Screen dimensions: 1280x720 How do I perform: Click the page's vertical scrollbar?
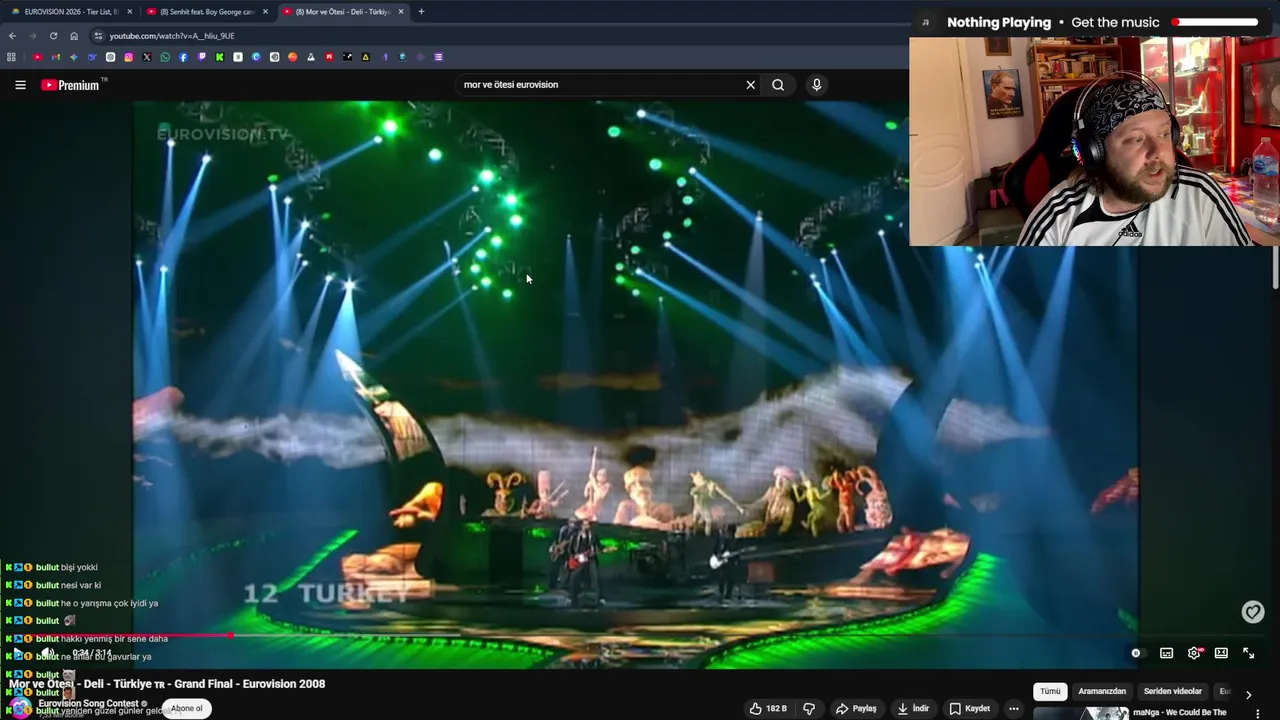click(1275, 270)
